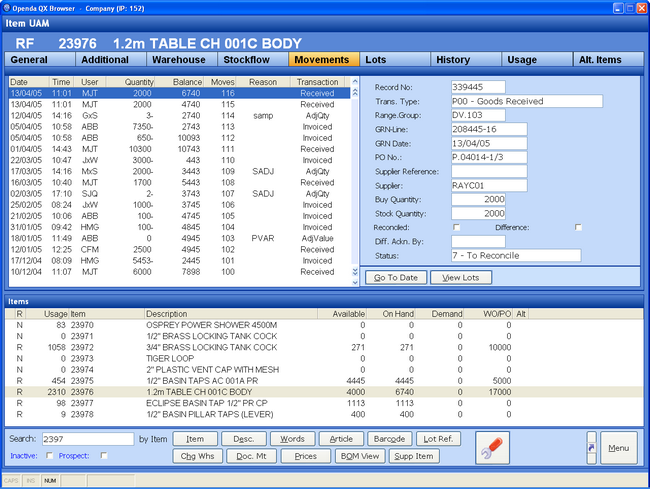
Task: Open BOM View
Action: coord(360,456)
